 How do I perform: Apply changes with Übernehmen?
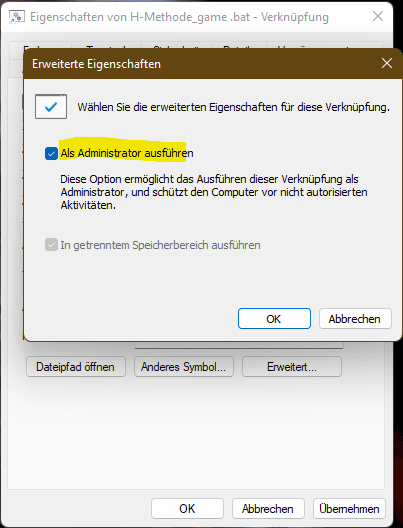[349, 508]
